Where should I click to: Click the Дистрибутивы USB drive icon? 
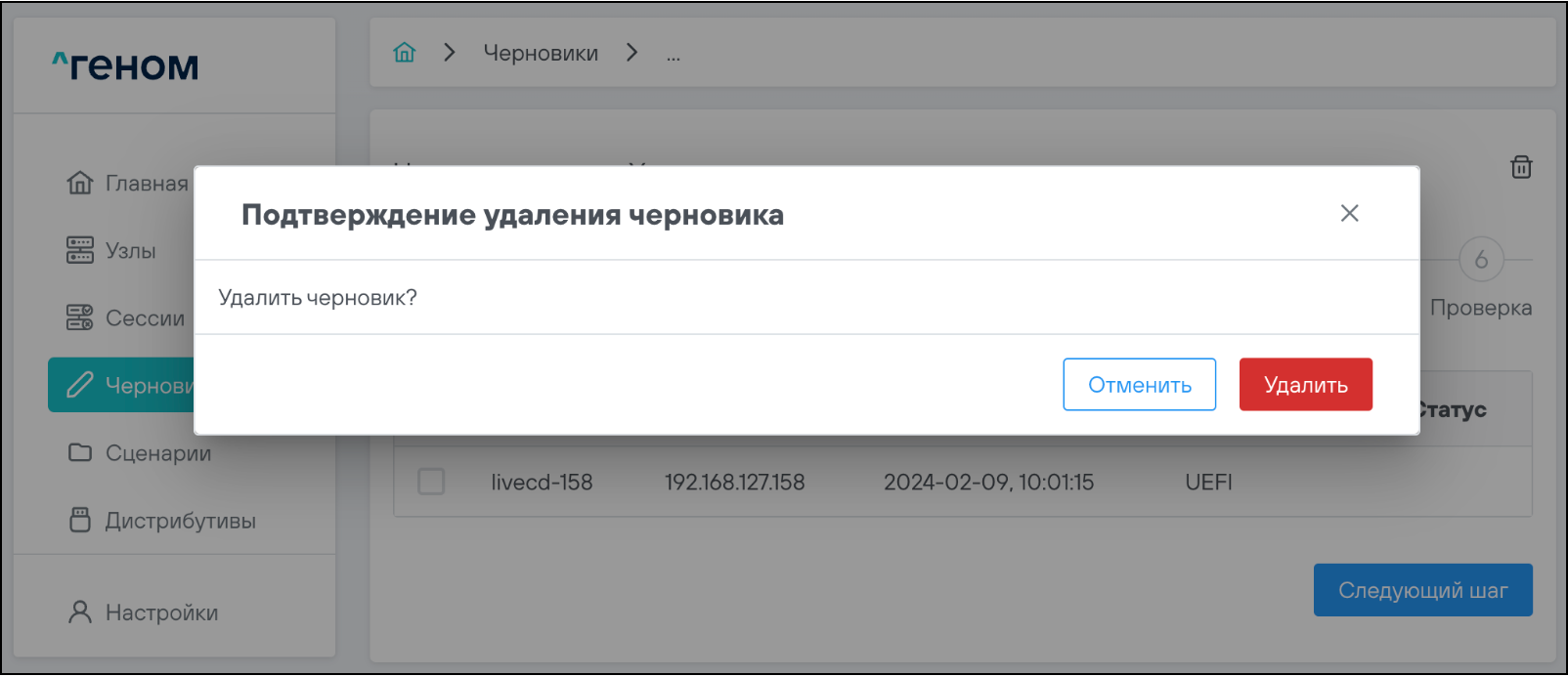(x=80, y=520)
